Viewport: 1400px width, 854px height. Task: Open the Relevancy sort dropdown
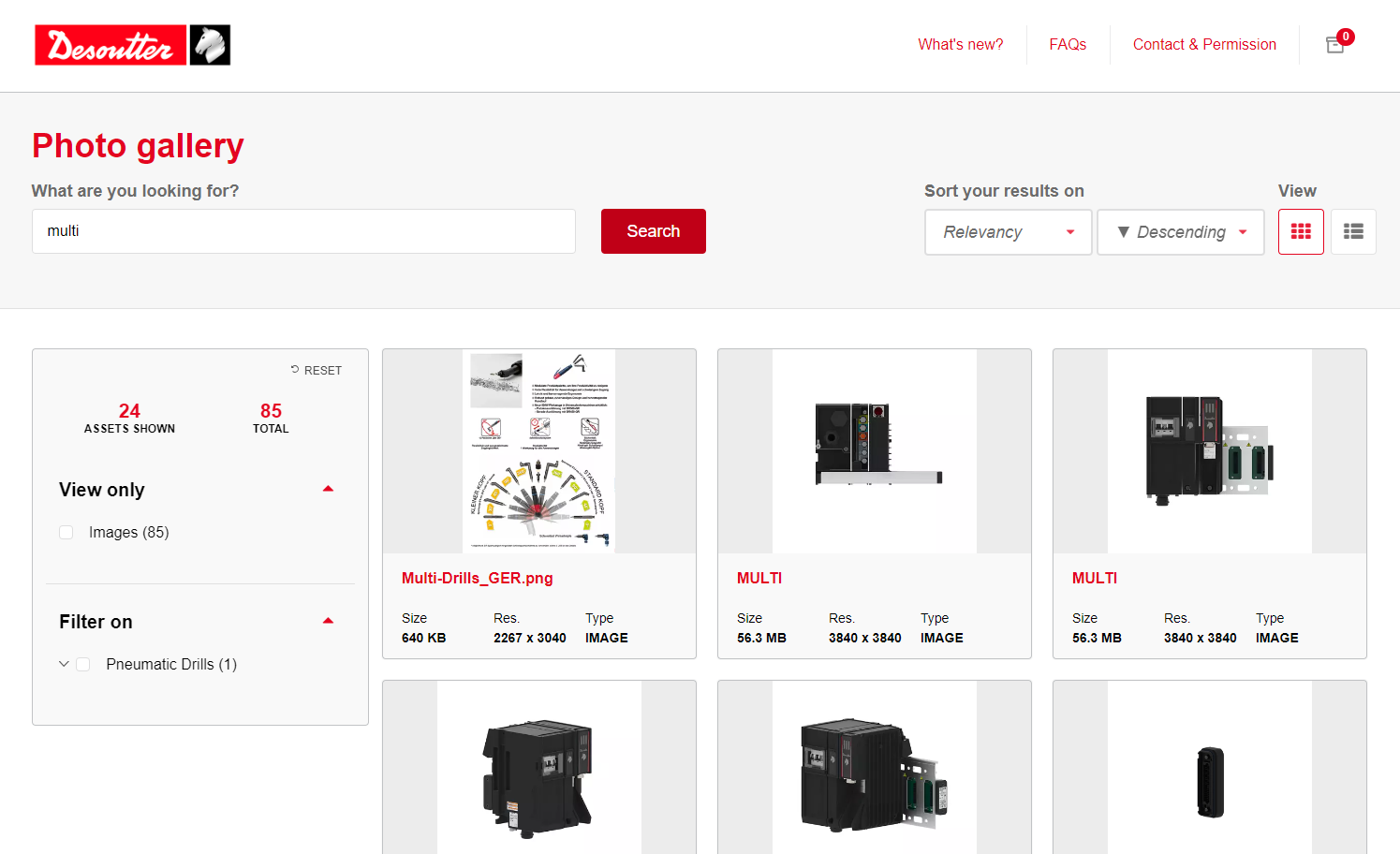pos(1008,231)
